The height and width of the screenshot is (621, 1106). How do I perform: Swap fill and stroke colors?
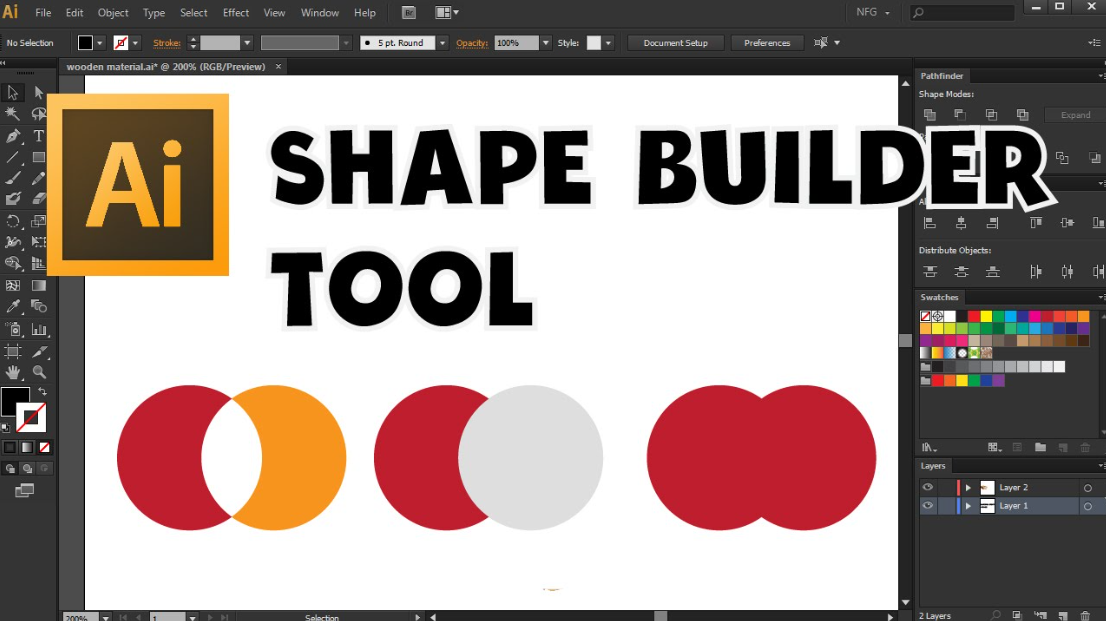[x=42, y=392]
